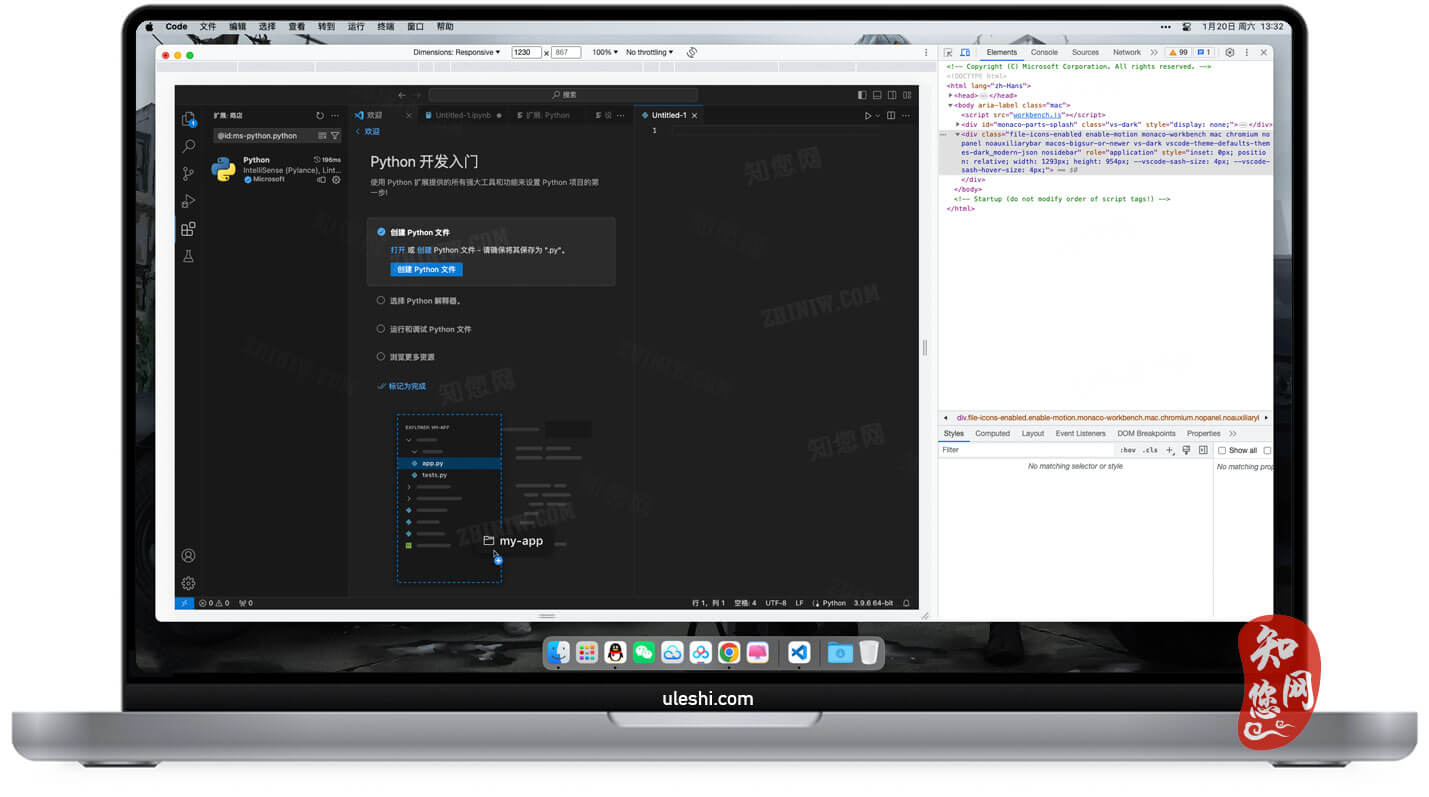The height and width of the screenshot is (797, 1429).
Task: Customize layout icon in title bar
Action: [906, 95]
